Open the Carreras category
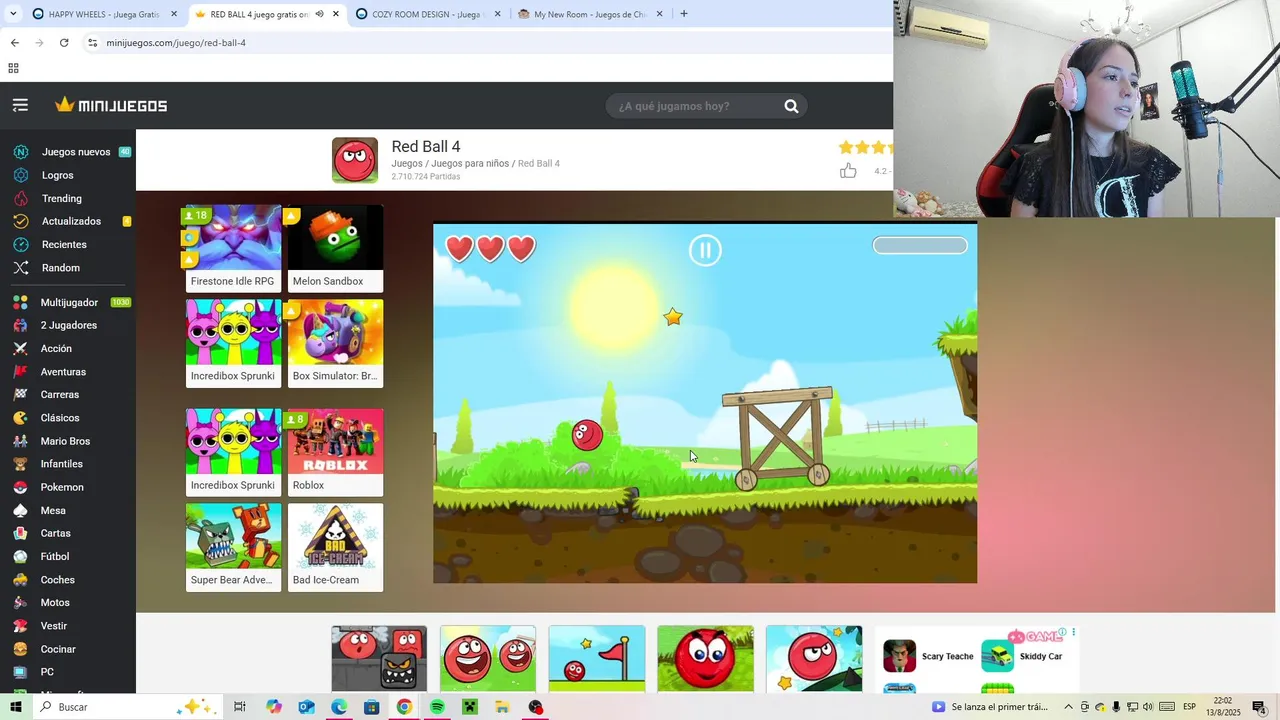Screen dimensions: 1280x720 (60, 394)
